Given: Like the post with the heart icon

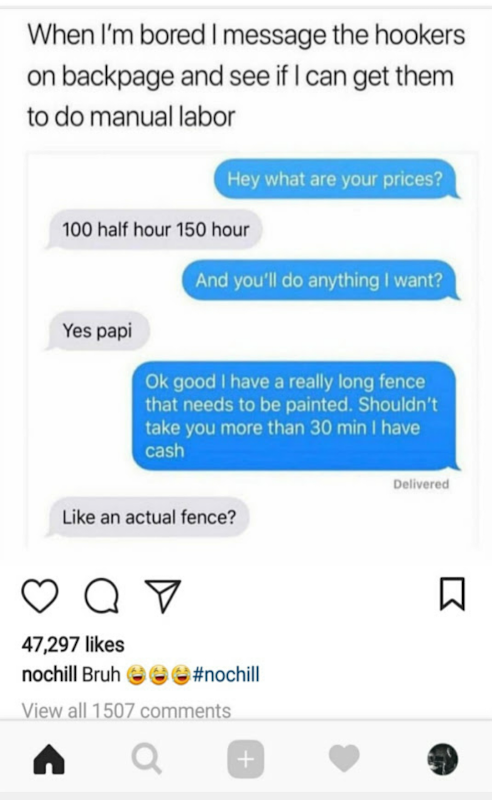Looking at the screenshot, I should 40,596.
